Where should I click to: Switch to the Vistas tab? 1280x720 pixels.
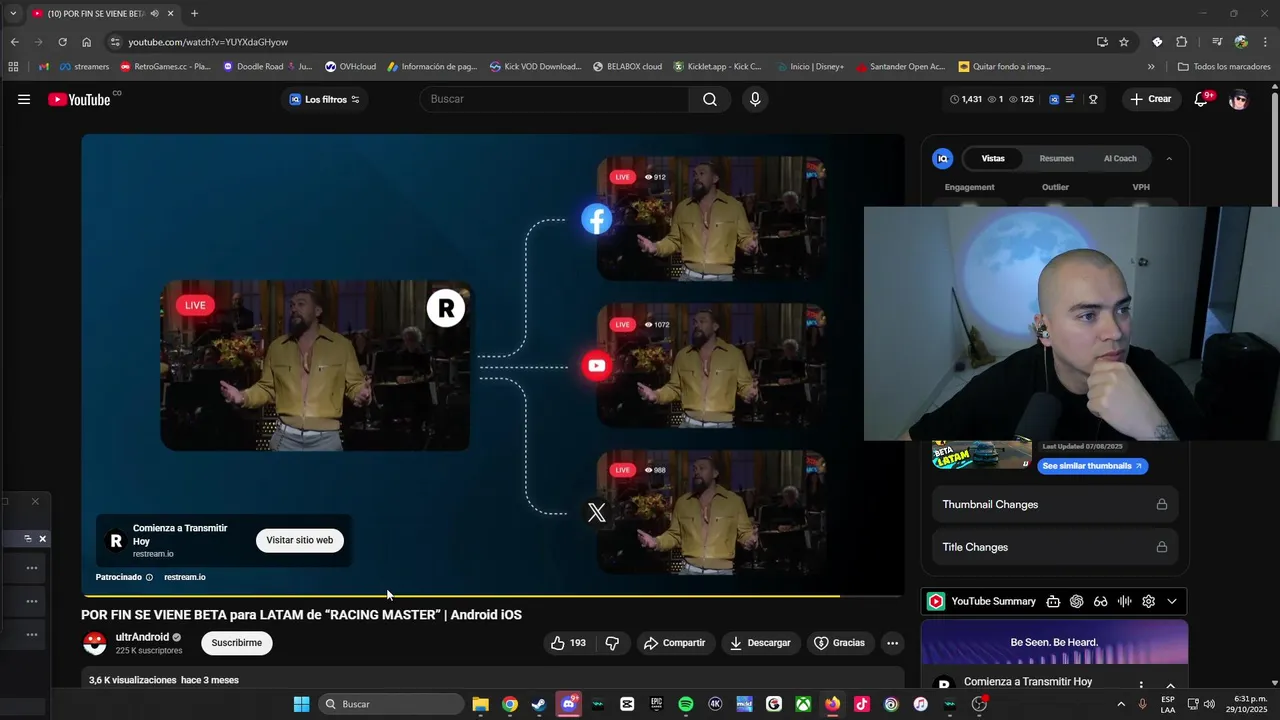click(x=993, y=158)
